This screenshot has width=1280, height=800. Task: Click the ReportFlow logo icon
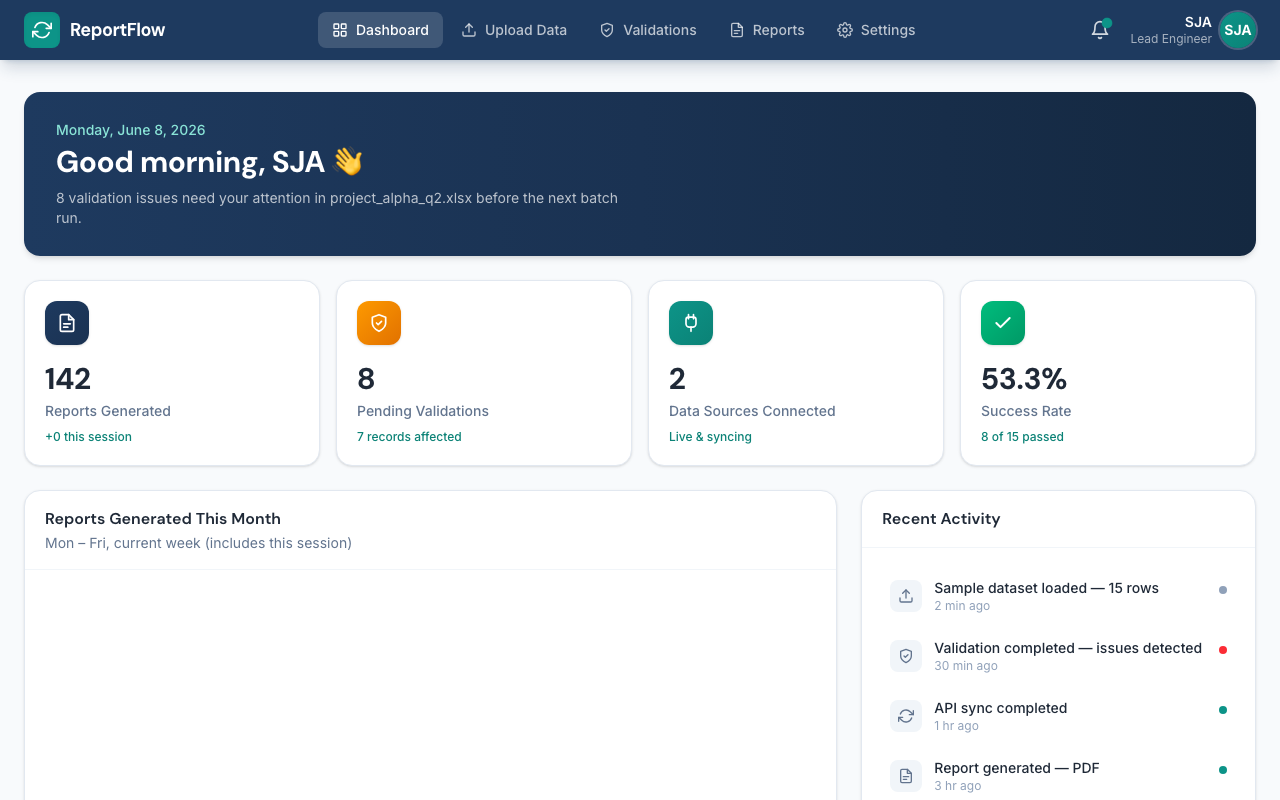pyautogui.click(x=42, y=30)
